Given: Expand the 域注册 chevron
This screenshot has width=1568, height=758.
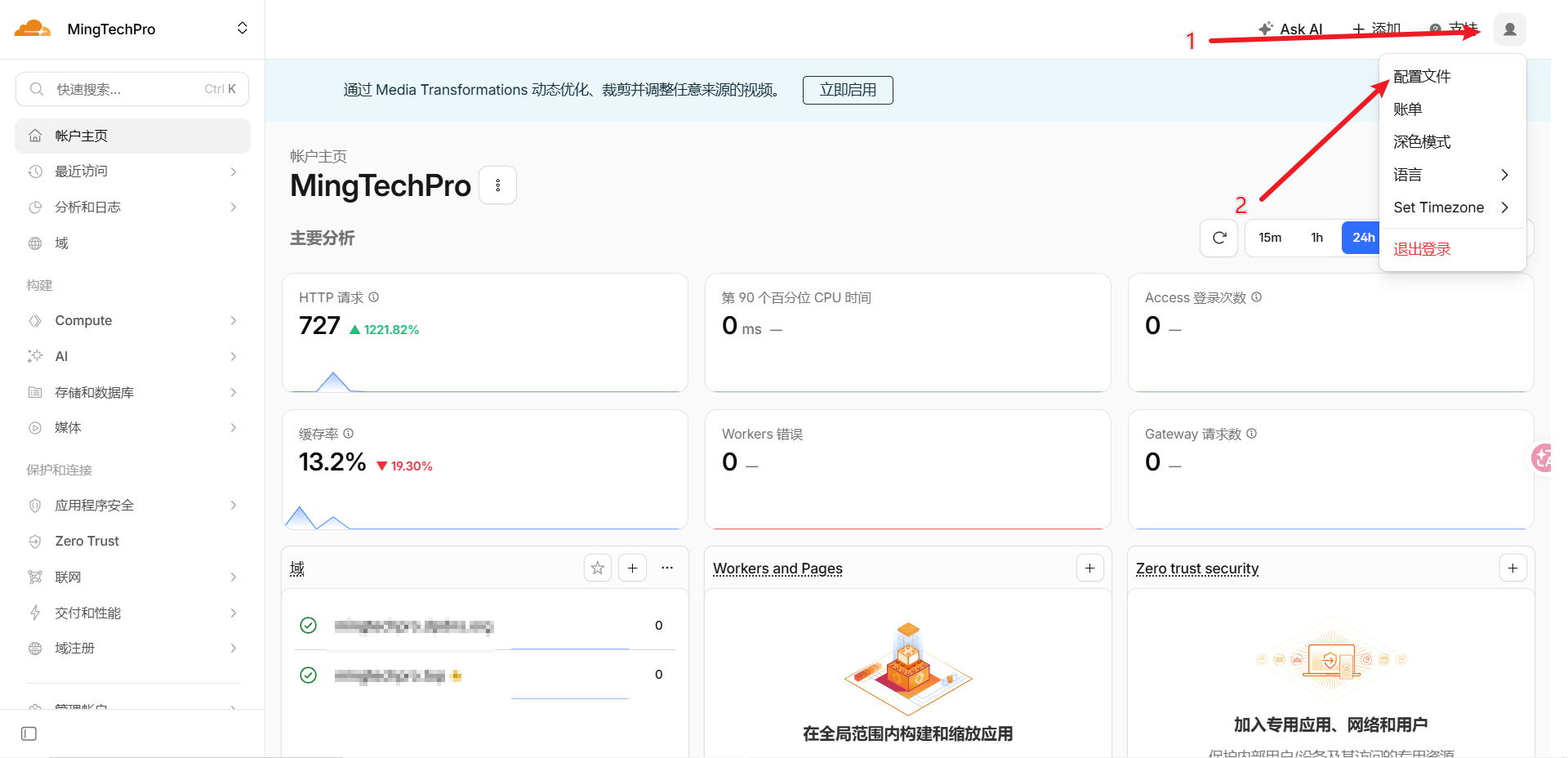Looking at the screenshot, I should 234,649.
